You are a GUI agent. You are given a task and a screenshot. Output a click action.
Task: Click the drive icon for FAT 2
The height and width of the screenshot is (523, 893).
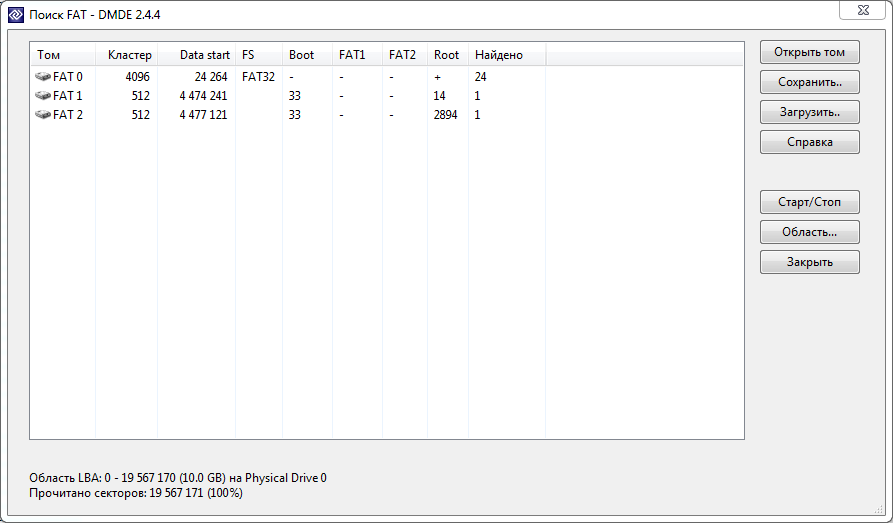[43, 115]
